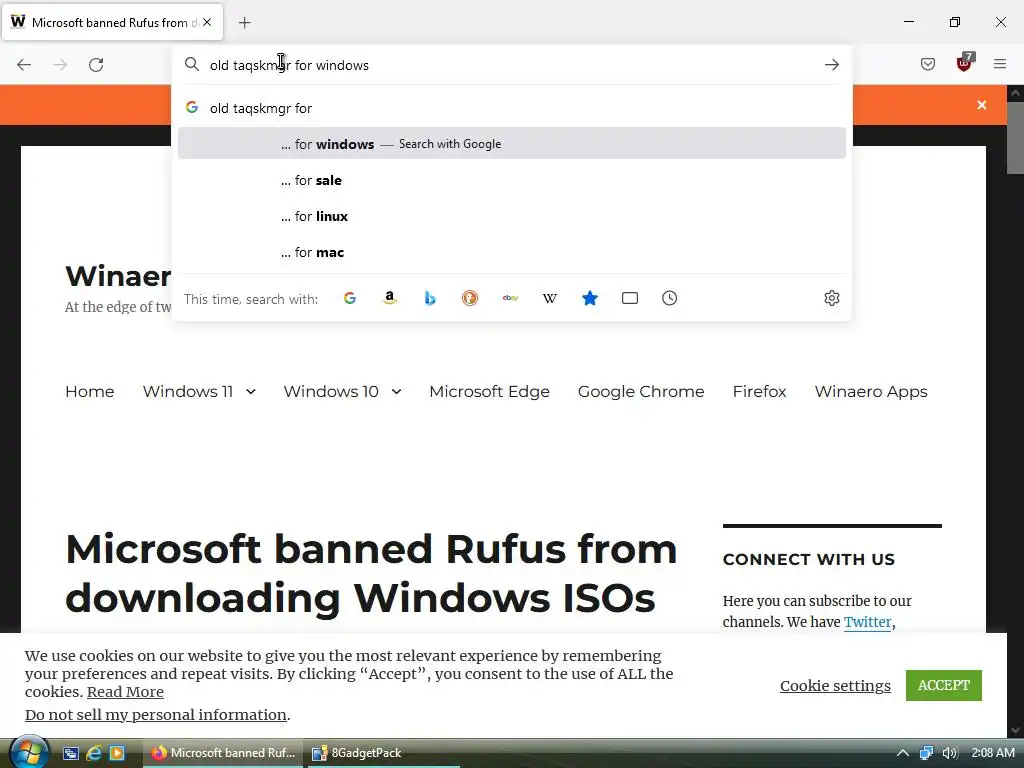The image size is (1024, 768).
Task: Search bookmarks using the star icon
Action: pos(590,298)
